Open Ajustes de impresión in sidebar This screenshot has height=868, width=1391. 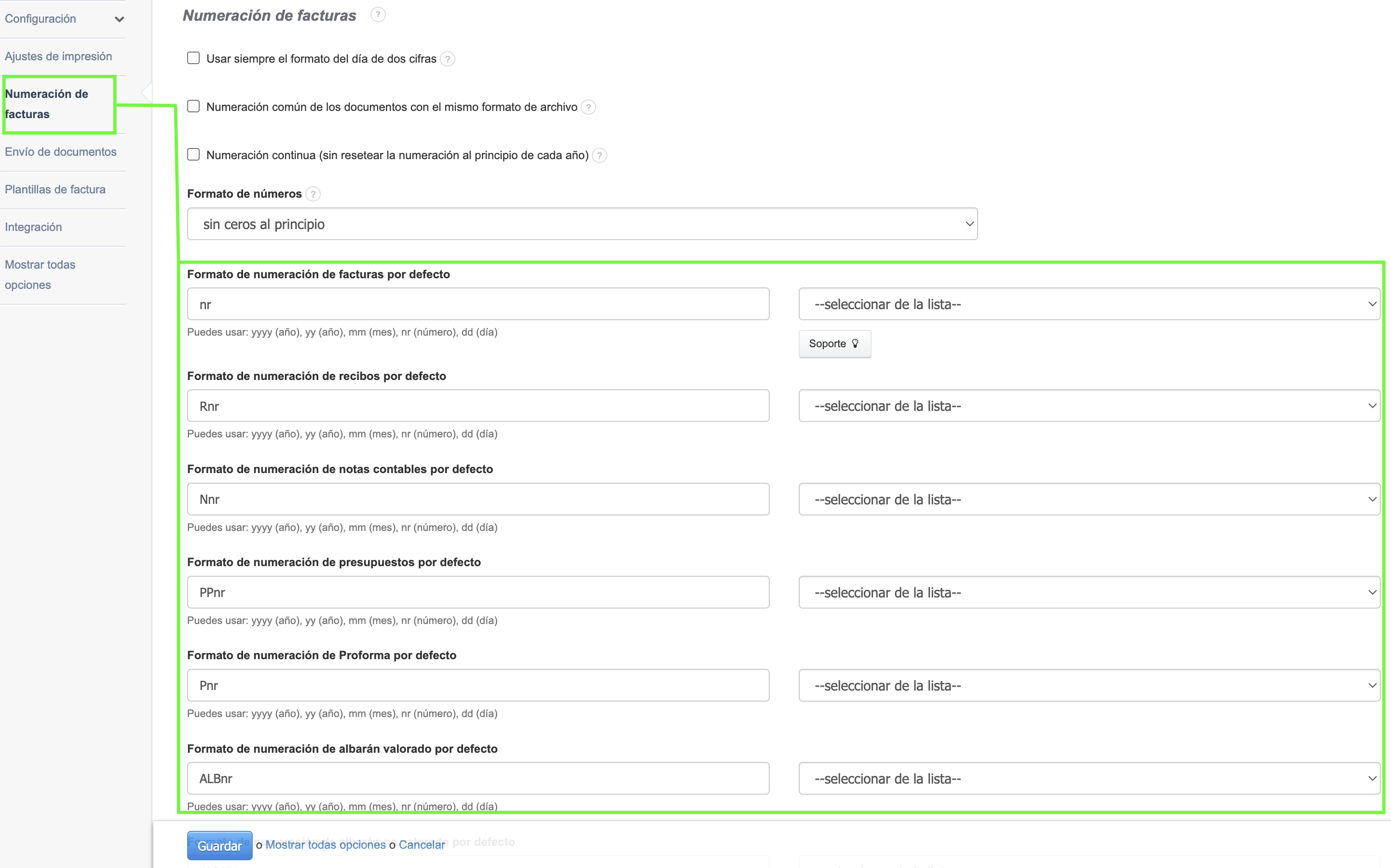[x=58, y=56]
